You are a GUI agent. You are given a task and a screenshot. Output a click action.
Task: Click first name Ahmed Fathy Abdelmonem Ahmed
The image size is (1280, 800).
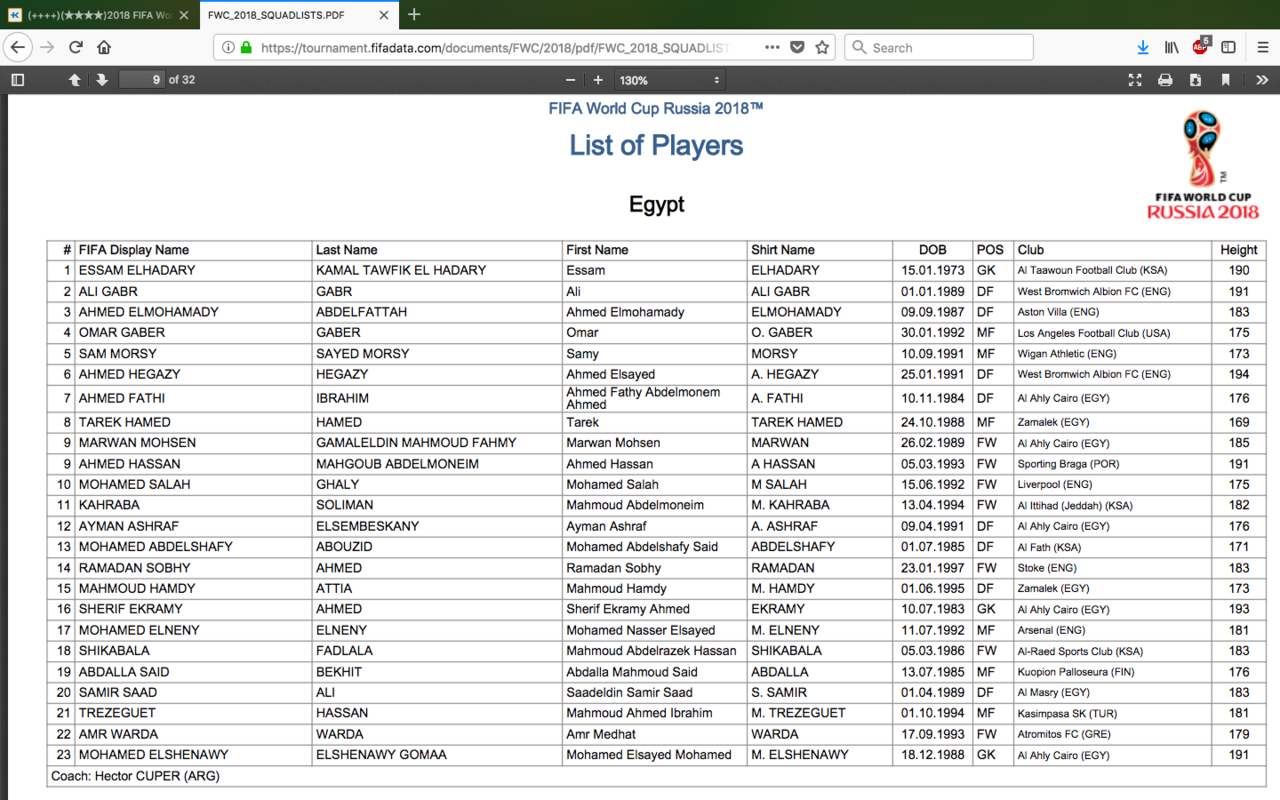click(x=643, y=398)
